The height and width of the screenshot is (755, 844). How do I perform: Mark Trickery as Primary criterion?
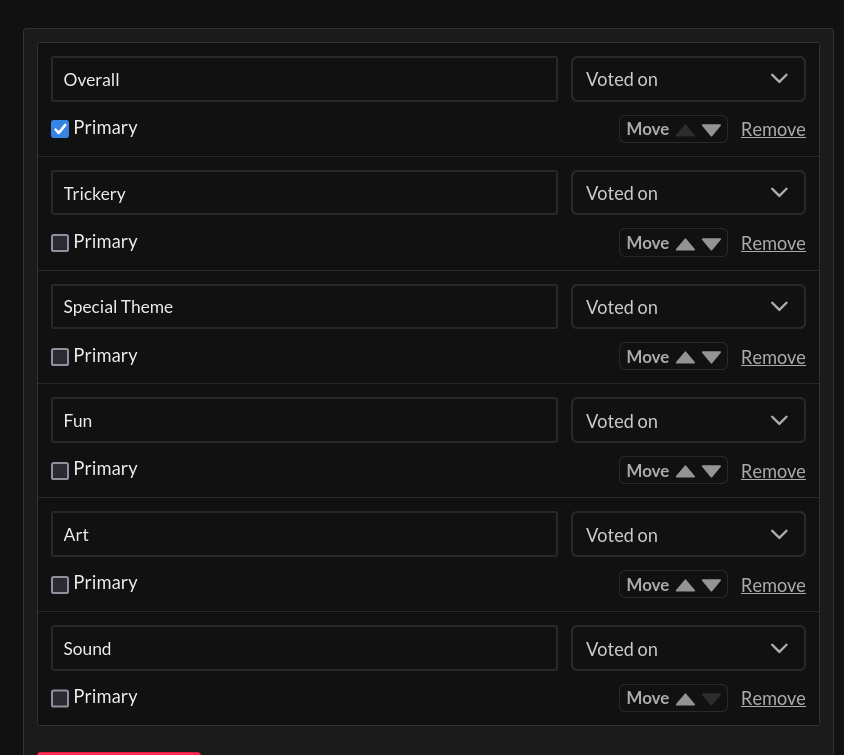pos(60,243)
